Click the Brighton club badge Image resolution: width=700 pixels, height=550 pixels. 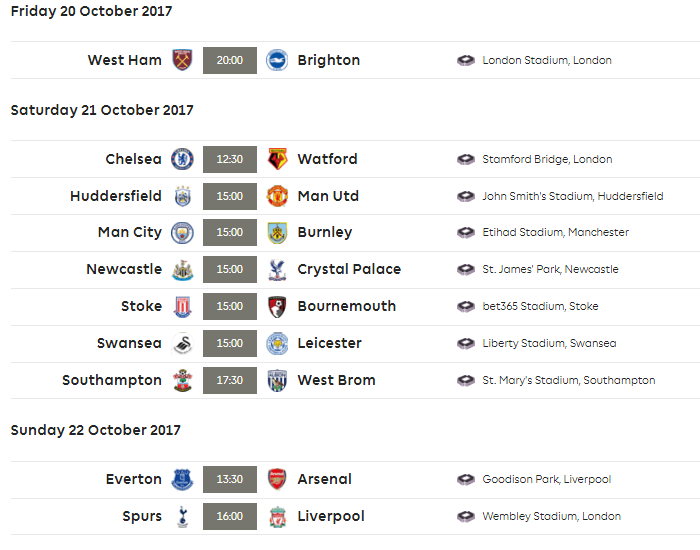[277, 60]
